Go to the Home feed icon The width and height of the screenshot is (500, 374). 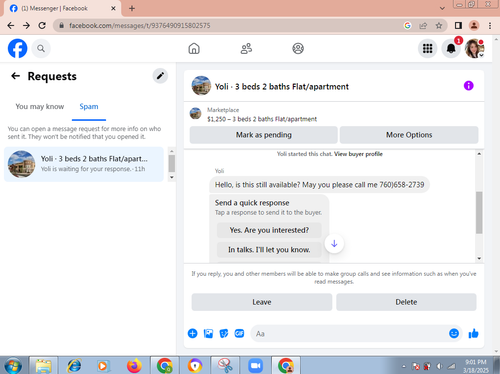point(194,49)
